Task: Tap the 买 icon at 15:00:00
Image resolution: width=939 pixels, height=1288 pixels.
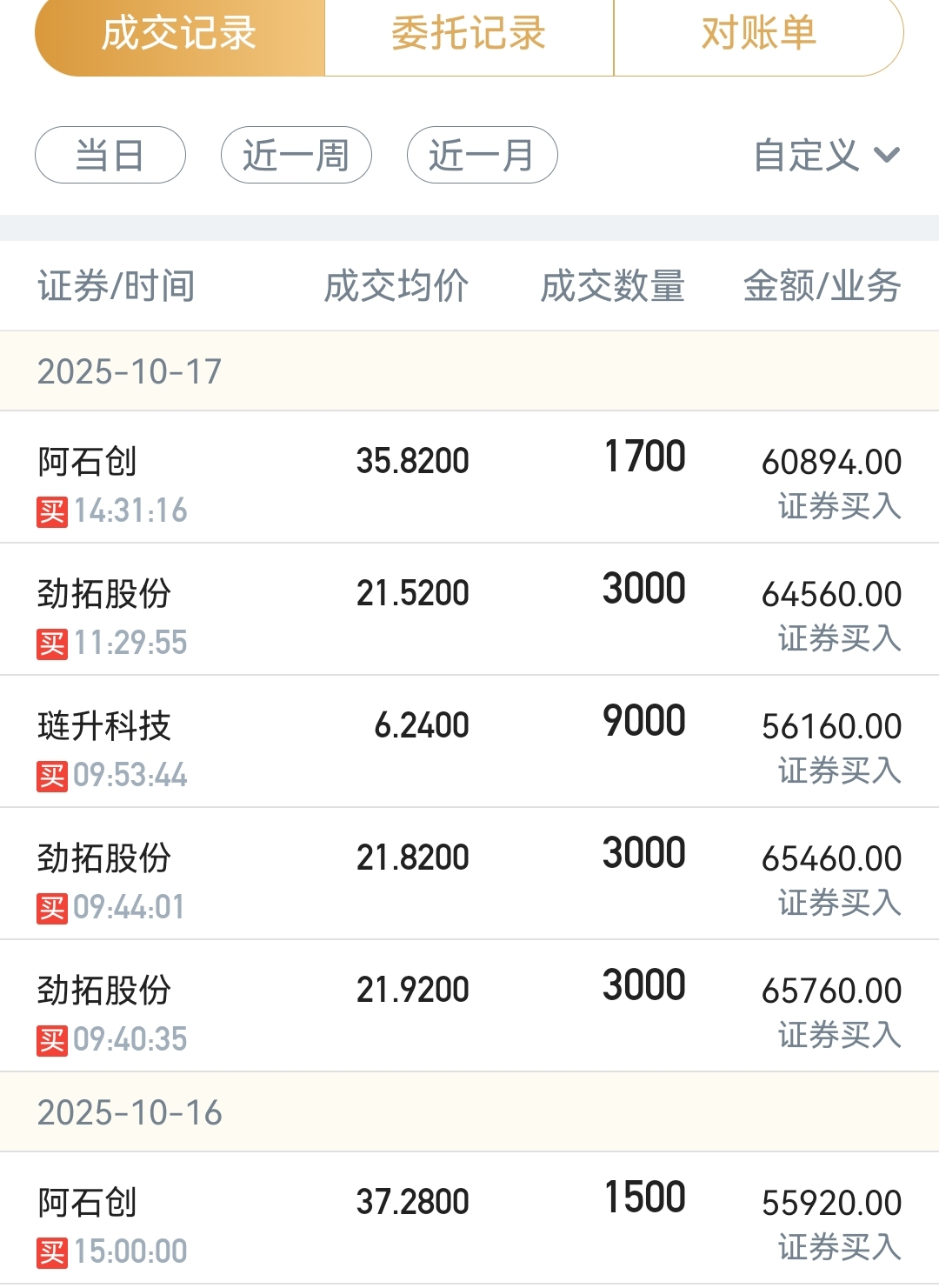Action: 52,1252
